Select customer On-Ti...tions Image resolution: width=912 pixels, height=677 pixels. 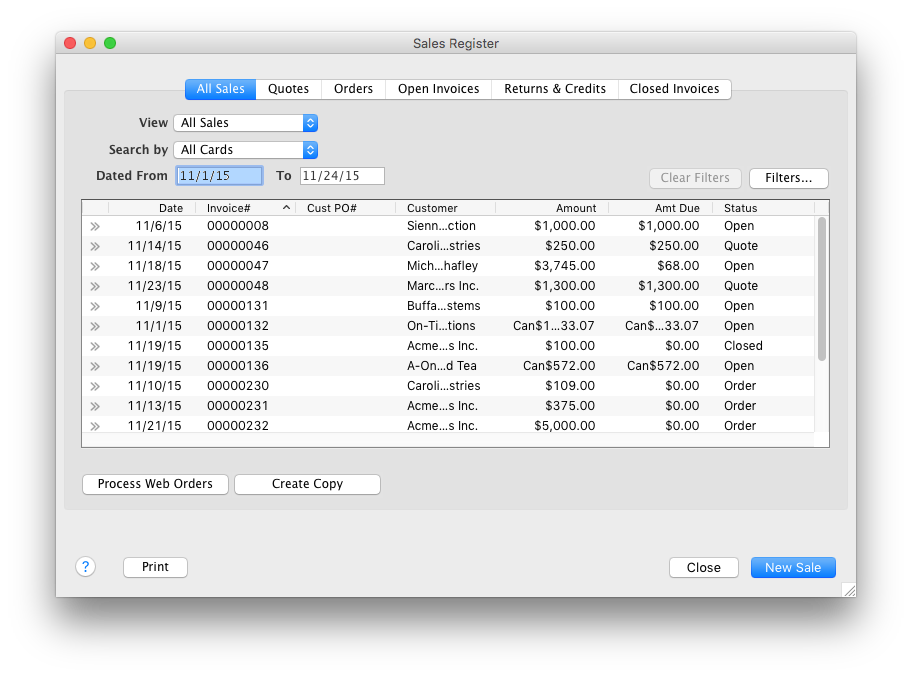(441, 326)
